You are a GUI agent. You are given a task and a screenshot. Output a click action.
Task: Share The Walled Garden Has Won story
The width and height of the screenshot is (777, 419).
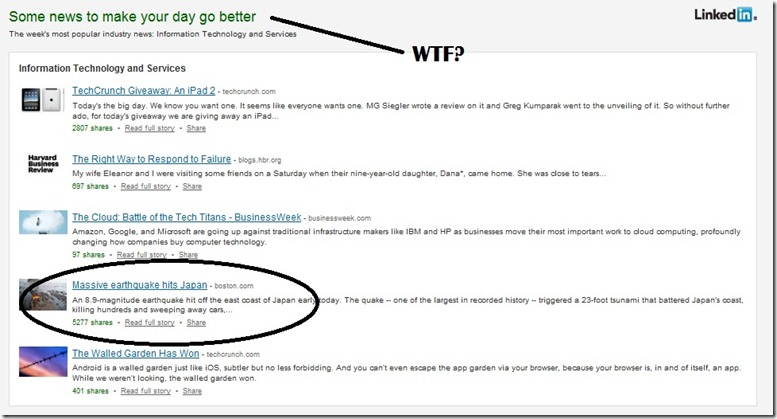pyautogui.click(x=192, y=391)
